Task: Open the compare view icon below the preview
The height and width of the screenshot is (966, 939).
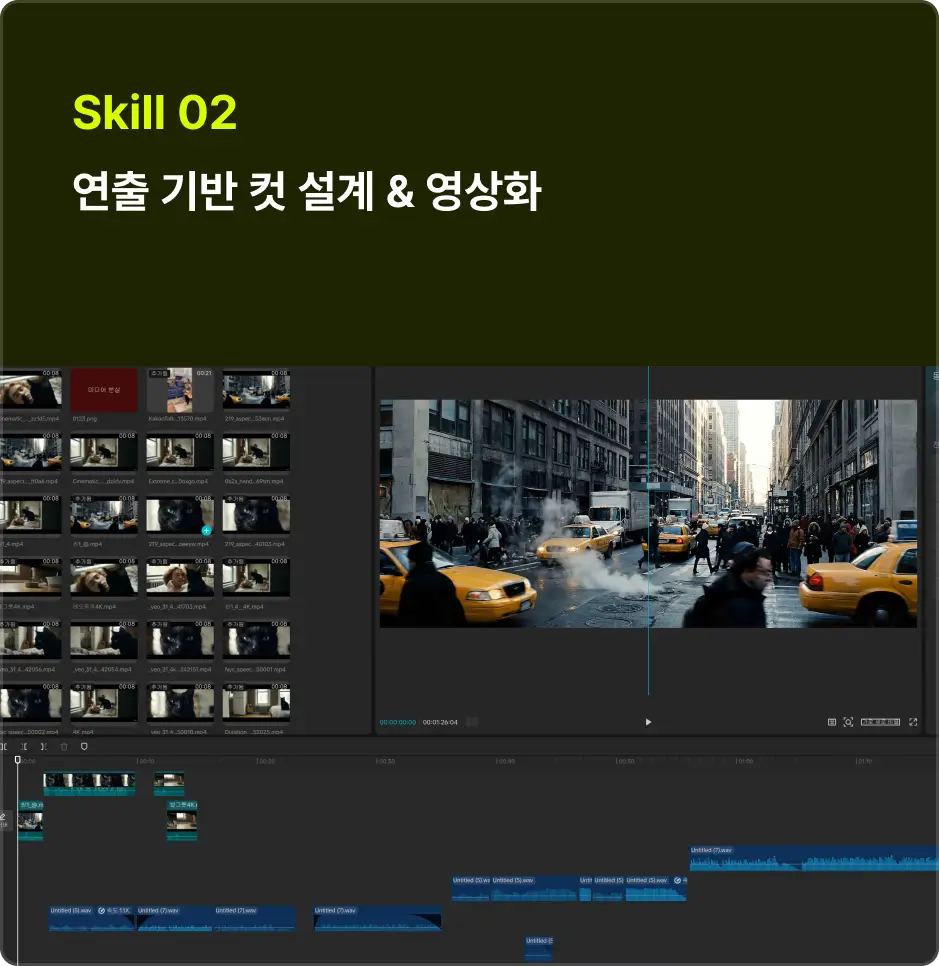Action: [x=832, y=722]
